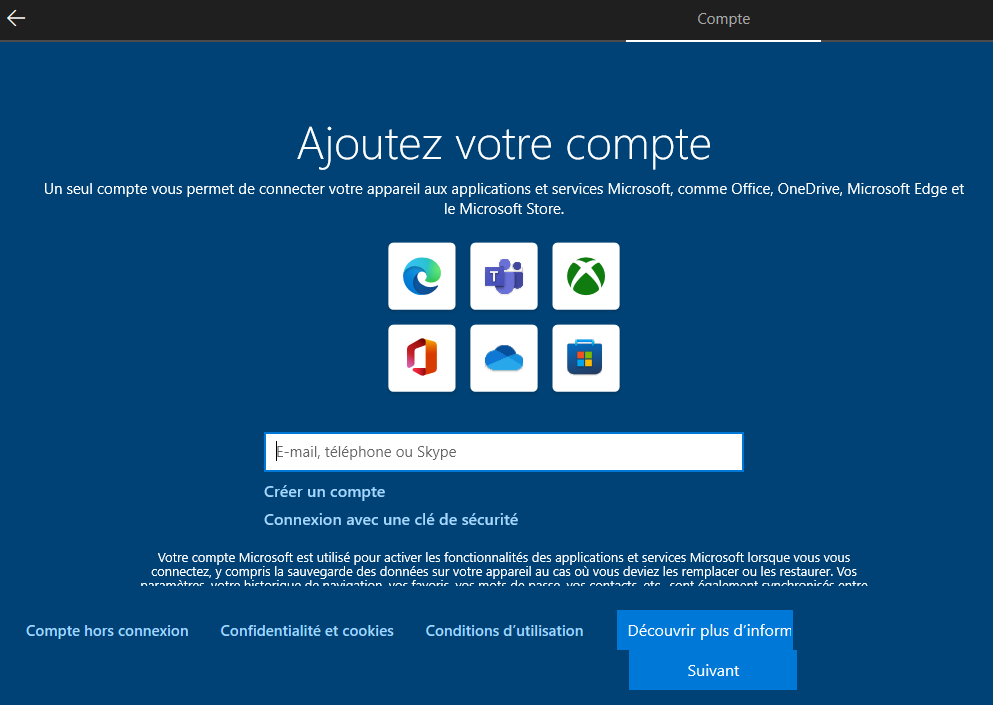Click the Microsoft Teams icon tile

pyautogui.click(x=504, y=276)
